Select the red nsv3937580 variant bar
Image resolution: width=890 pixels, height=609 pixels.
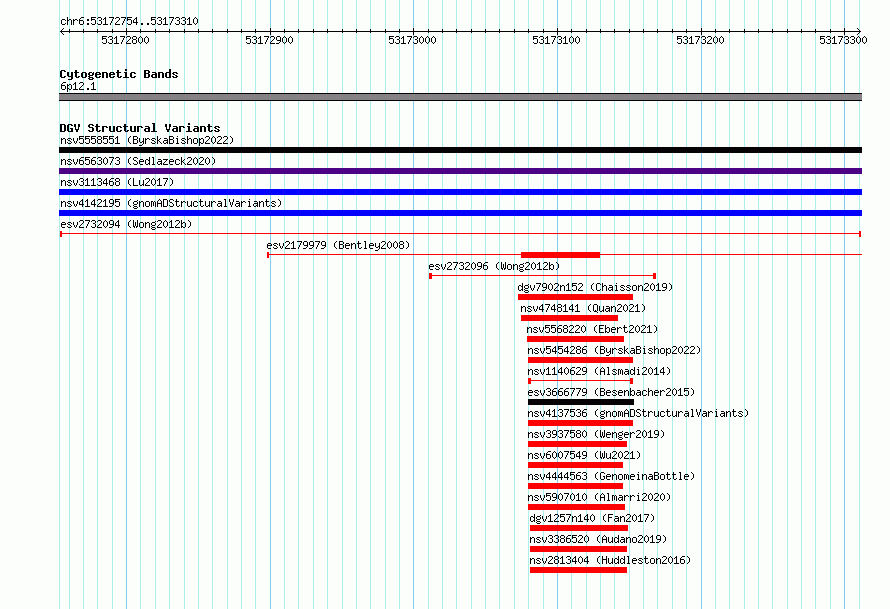click(x=577, y=444)
